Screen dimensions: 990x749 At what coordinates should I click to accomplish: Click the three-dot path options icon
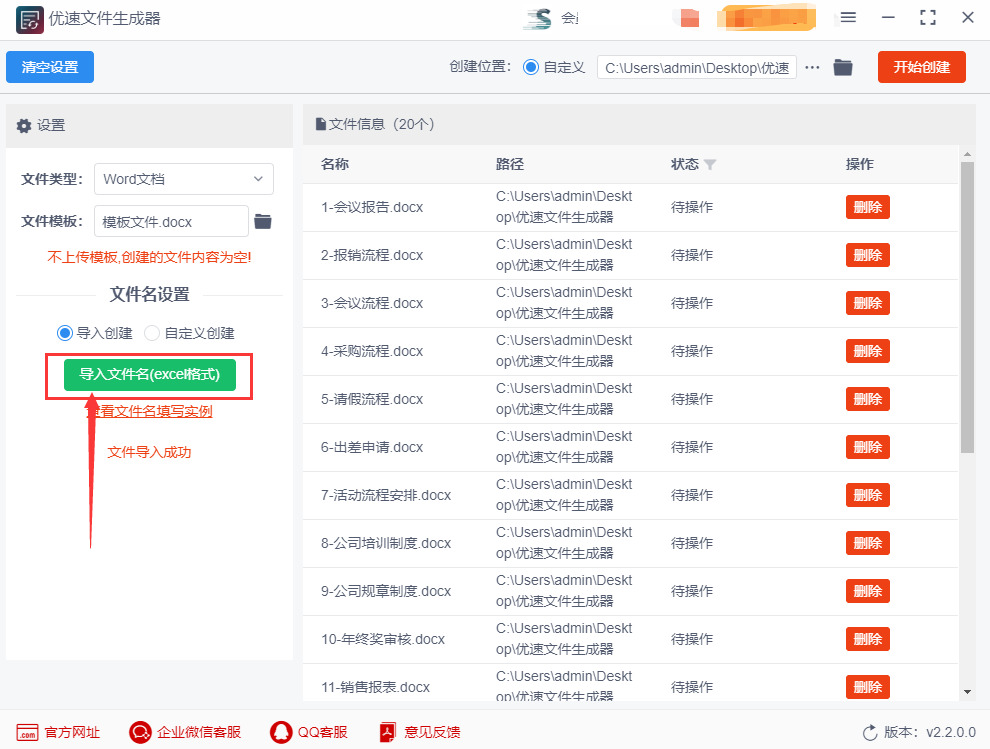tap(813, 68)
